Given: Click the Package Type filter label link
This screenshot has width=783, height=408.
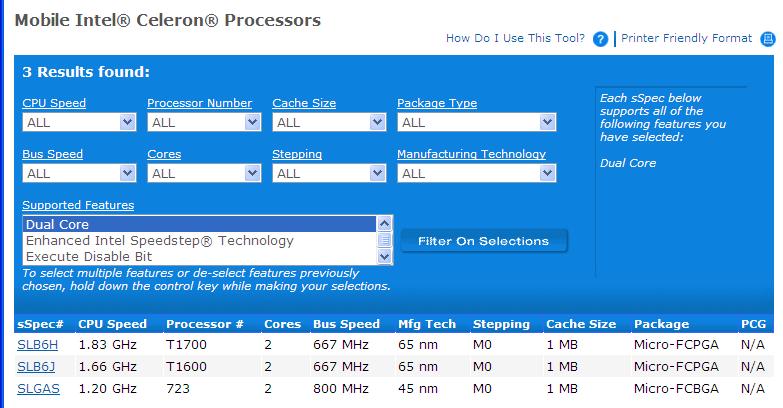Looking at the screenshot, I should pyautogui.click(x=437, y=103).
